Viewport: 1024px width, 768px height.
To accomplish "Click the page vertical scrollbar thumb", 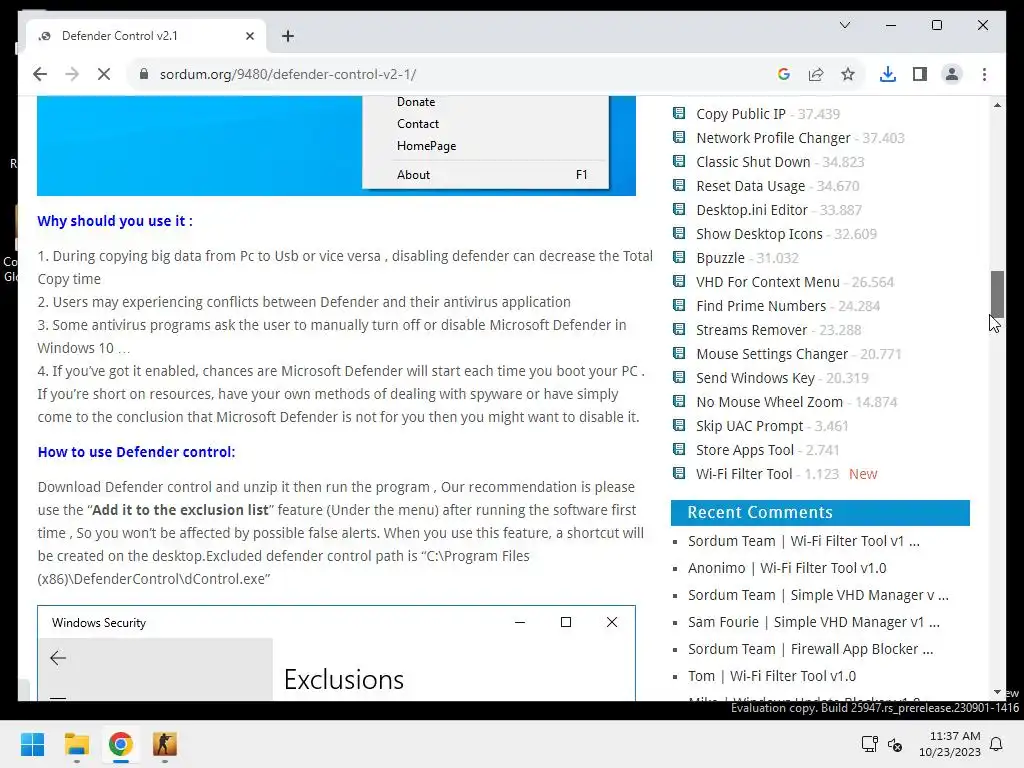I will (x=997, y=294).
